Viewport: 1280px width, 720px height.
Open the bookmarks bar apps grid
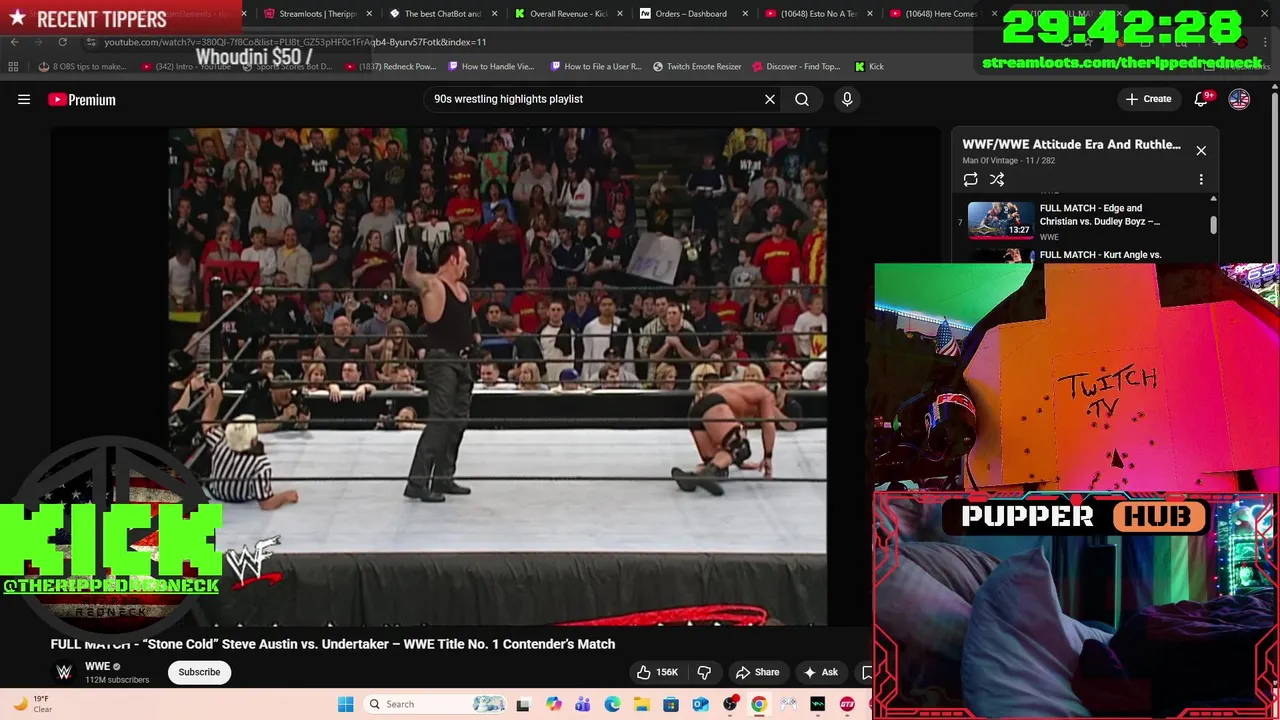(13, 67)
